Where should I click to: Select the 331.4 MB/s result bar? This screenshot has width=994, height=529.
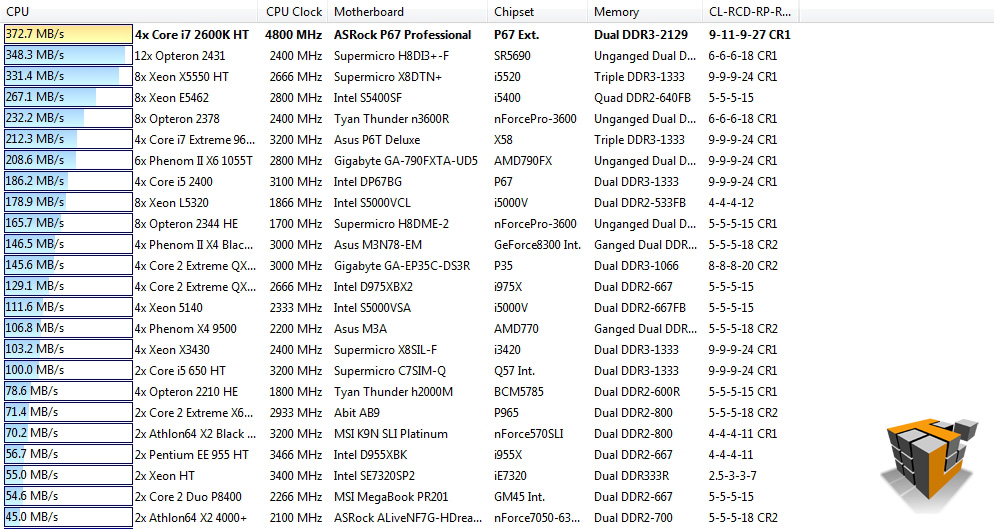(68, 76)
